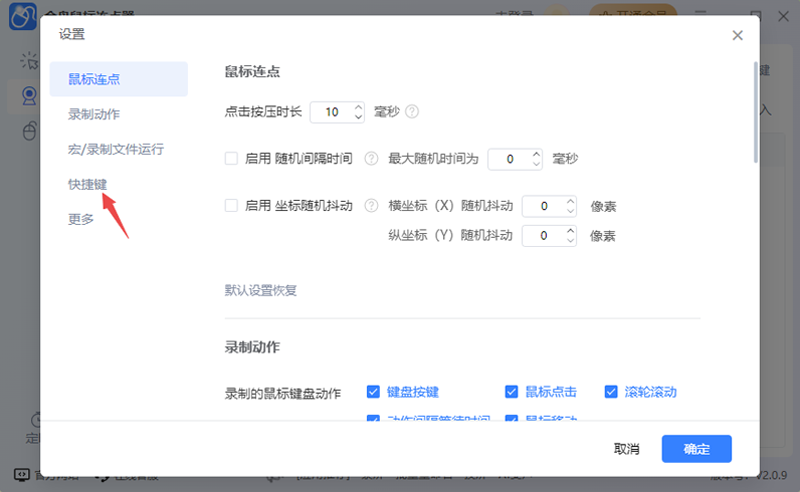Click the 默认设置恢复 link

coord(261,290)
